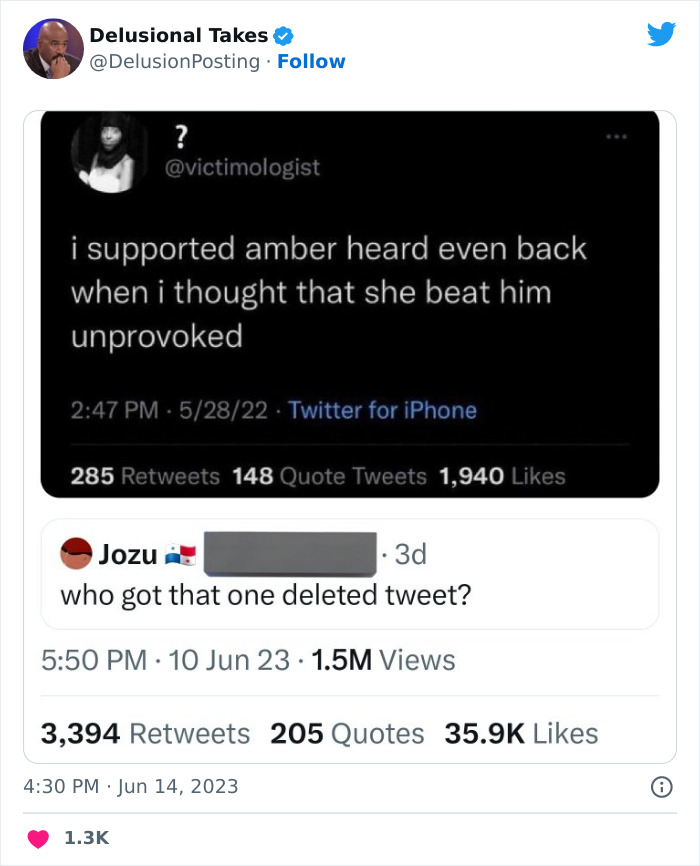The image size is (700, 866).
Task: Click the Follow link
Action: [x=311, y=61]
